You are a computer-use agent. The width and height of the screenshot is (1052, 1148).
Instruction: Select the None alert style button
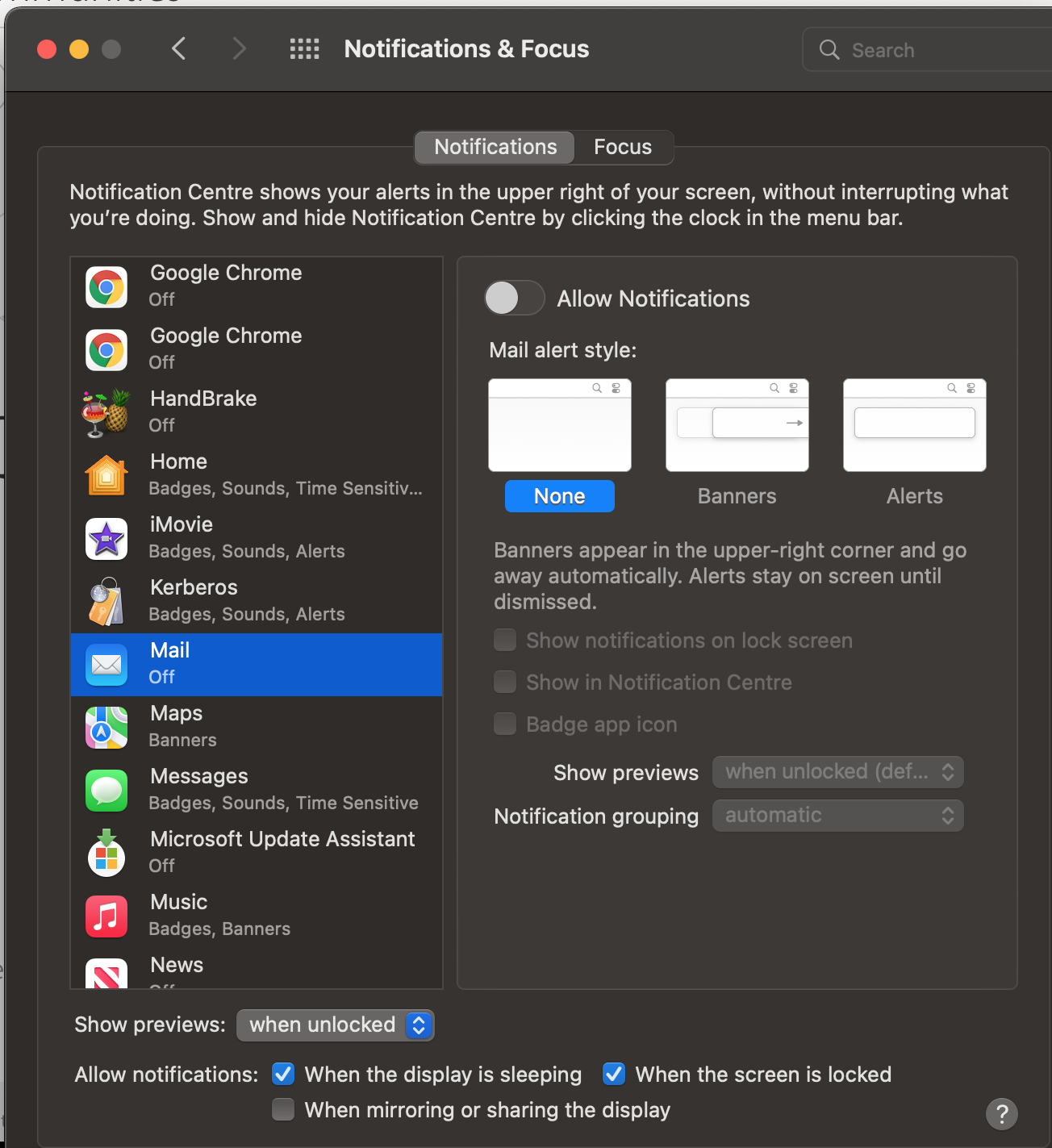pos(560,496)
